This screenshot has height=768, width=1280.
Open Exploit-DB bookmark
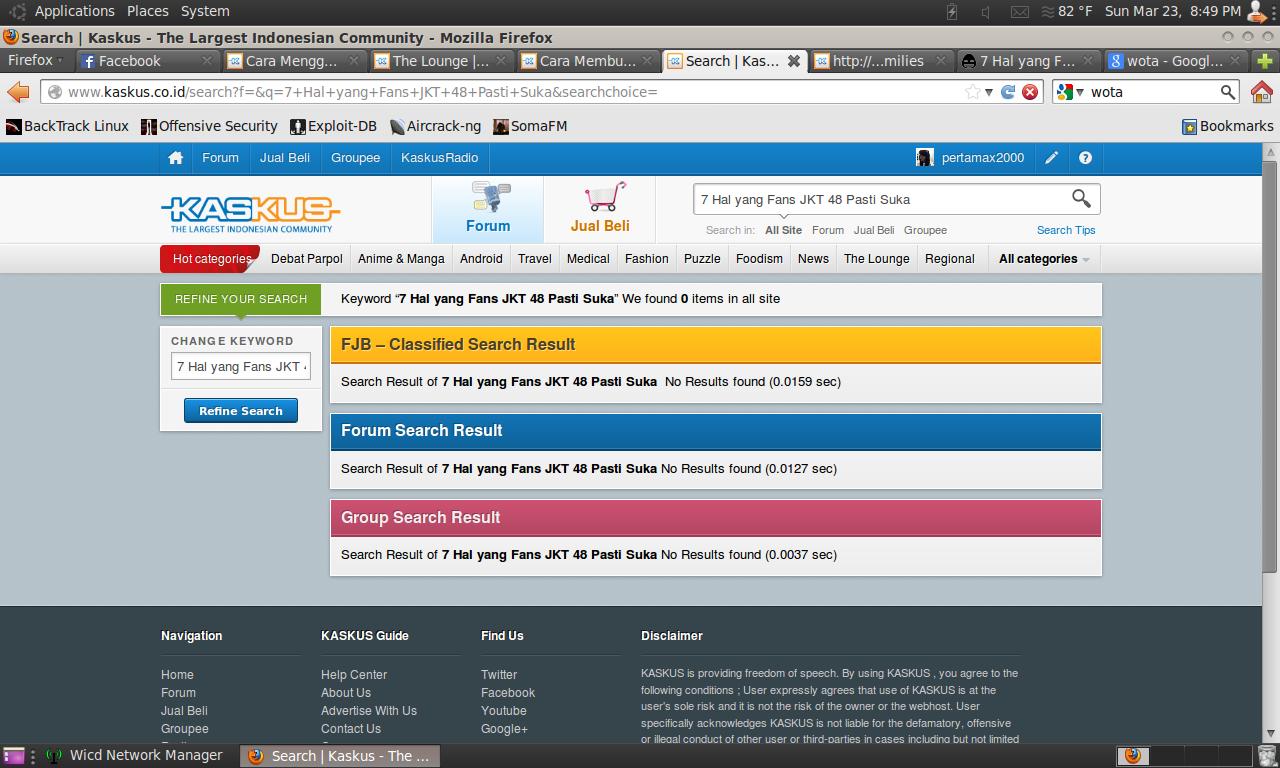(x=333, y=126)
